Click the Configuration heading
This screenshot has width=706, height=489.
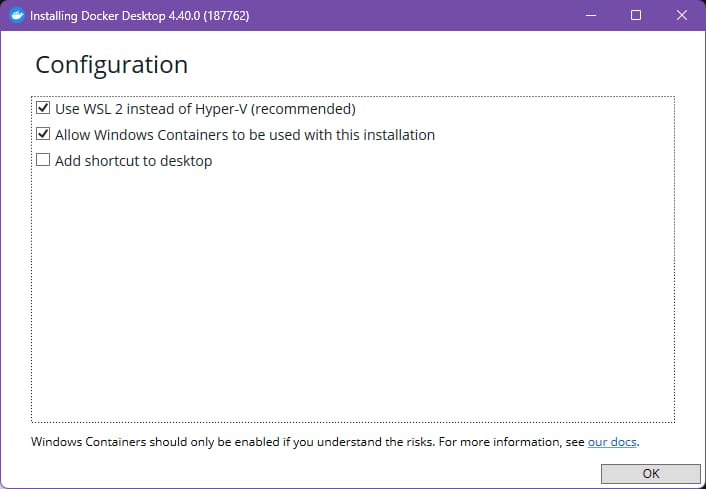point(112,65)
